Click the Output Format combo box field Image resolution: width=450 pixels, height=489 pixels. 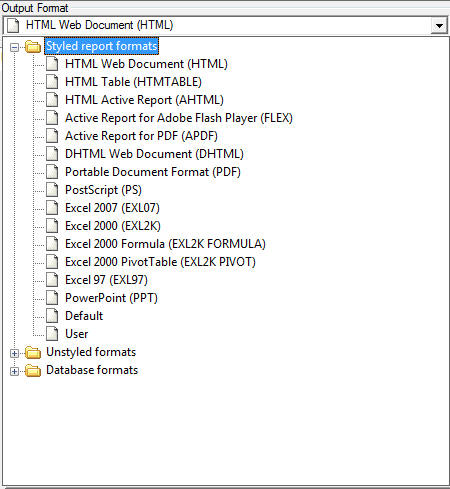[217, 26]
